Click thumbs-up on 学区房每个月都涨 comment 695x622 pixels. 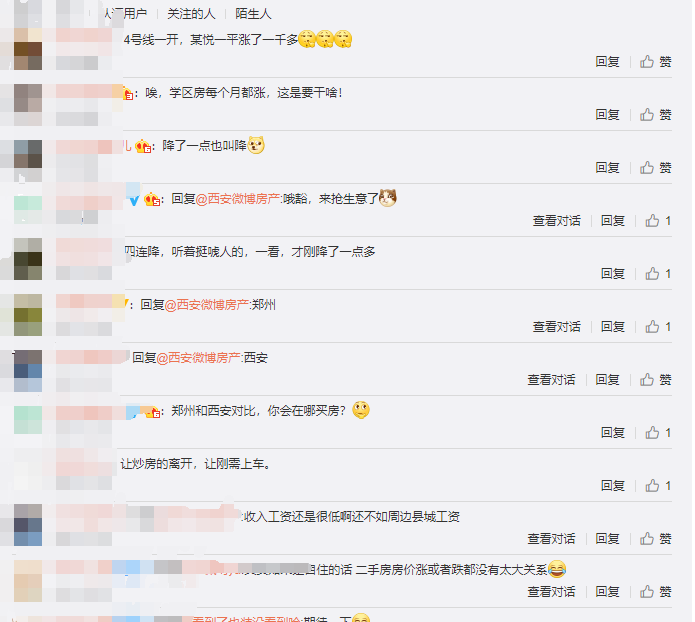pos(655,115)
